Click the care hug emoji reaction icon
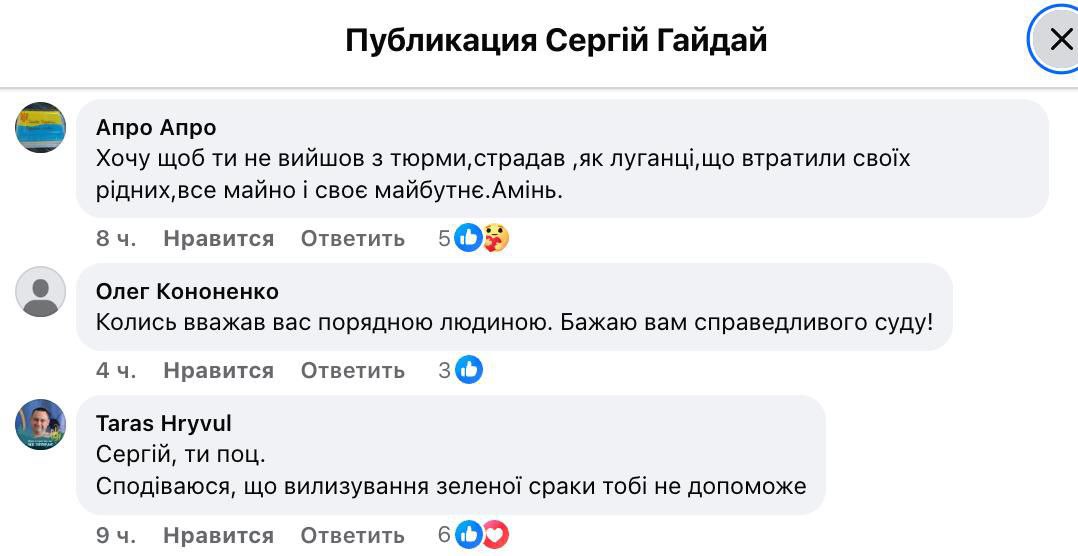Screen dimensions: 1078x556 click(495, 238)
